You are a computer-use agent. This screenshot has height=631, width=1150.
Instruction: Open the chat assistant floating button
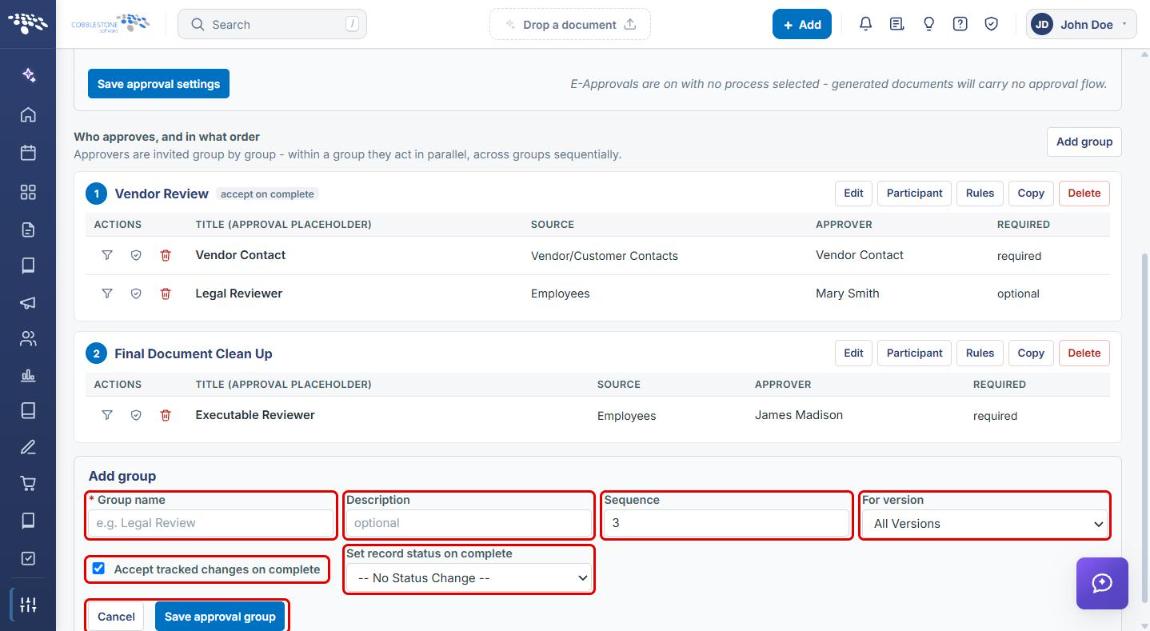pos(1102,583)
